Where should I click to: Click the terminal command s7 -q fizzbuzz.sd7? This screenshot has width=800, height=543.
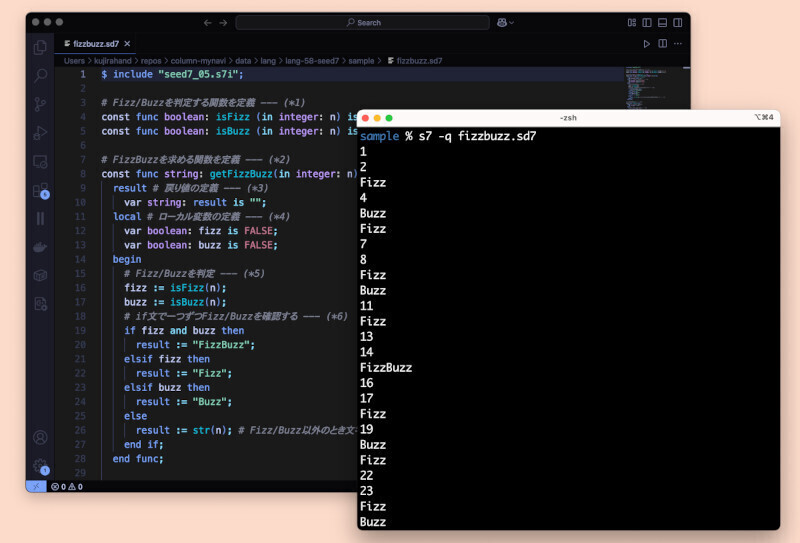[477, 136]
